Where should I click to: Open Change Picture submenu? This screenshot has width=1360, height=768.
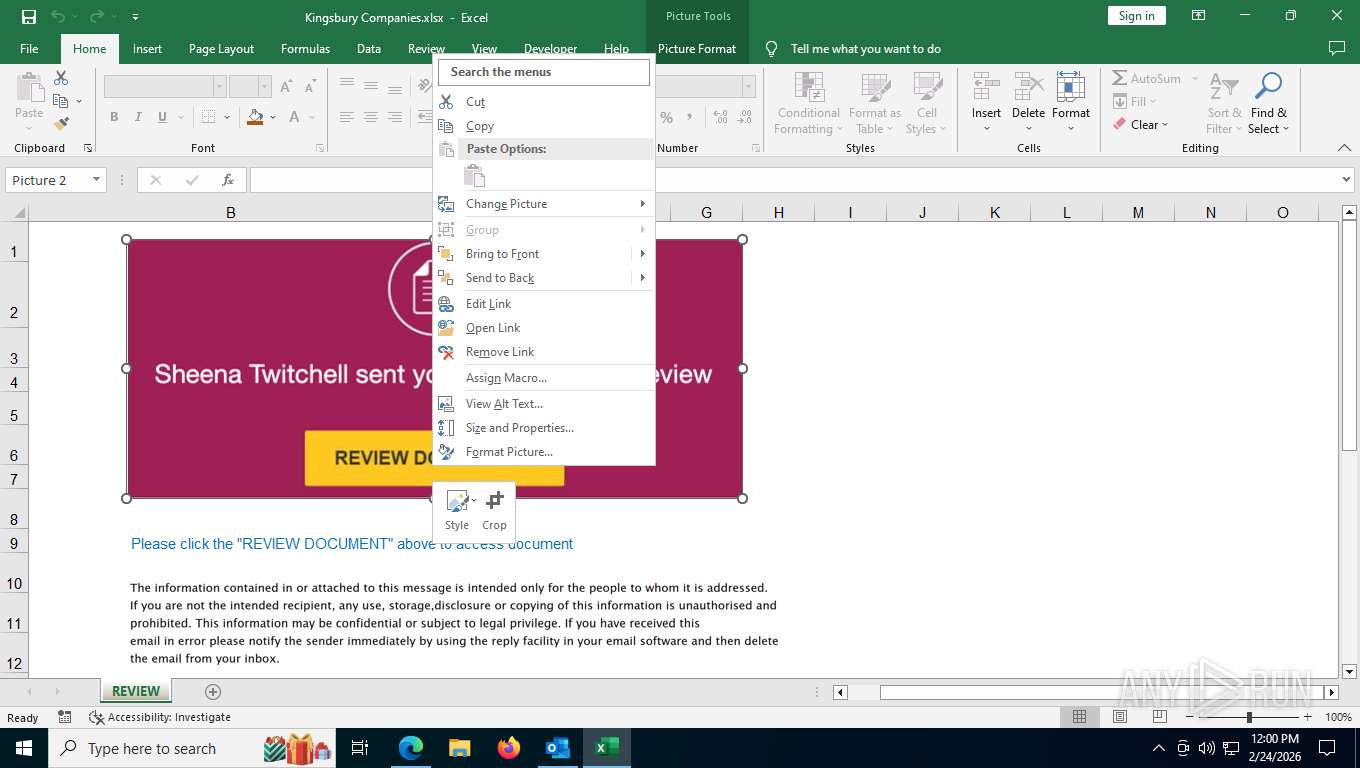(x=545, y=204)
